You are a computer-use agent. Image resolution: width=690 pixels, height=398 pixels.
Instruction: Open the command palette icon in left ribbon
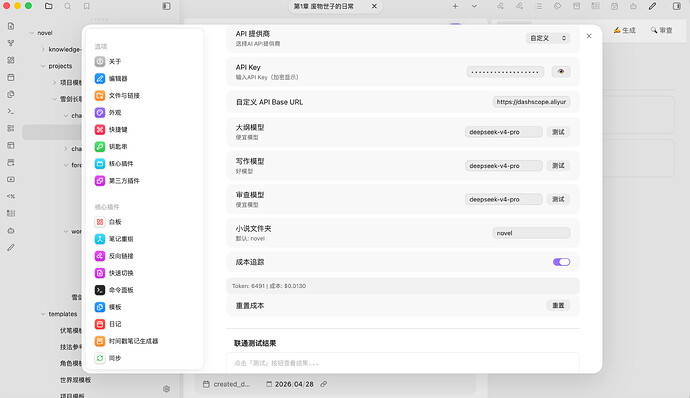coord(11,111)
